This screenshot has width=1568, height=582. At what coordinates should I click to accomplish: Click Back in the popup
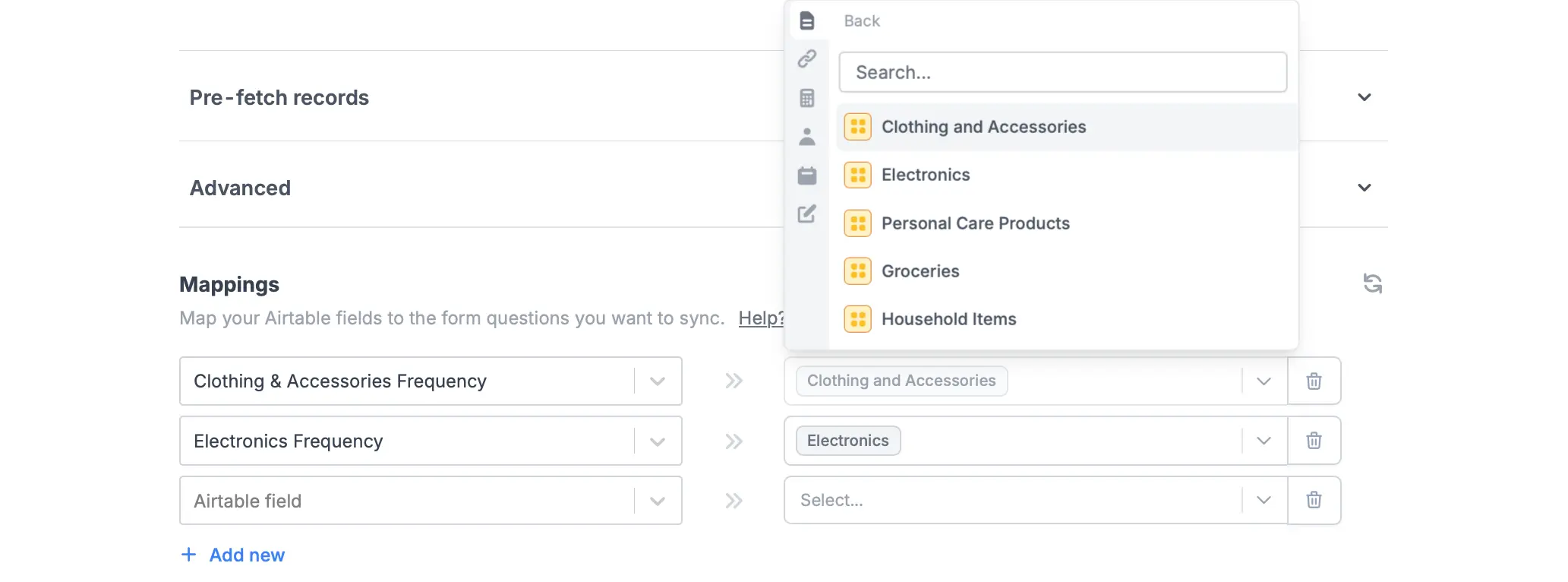click(x=862, y=21)
